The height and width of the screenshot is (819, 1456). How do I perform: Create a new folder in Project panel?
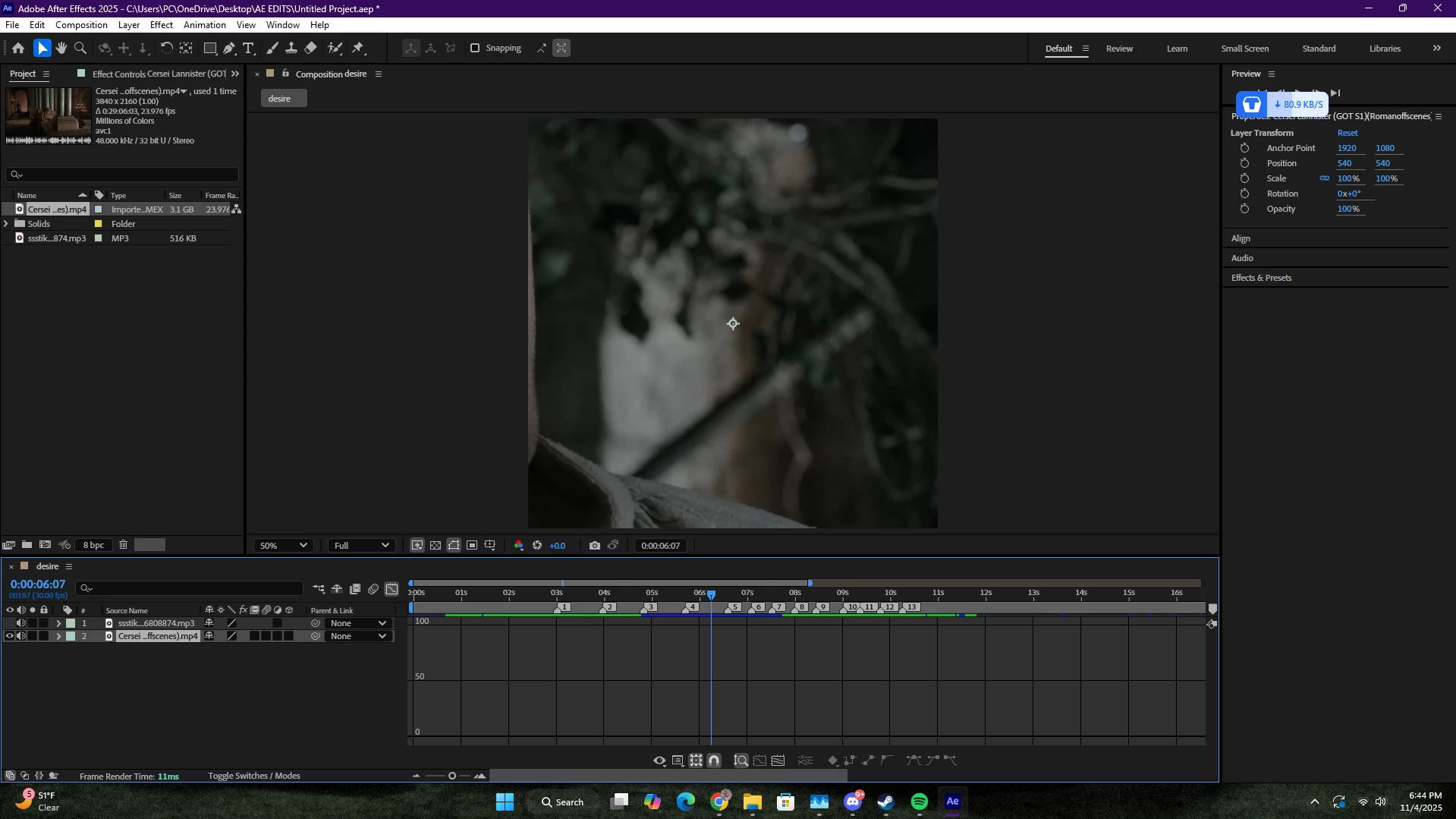27,545
